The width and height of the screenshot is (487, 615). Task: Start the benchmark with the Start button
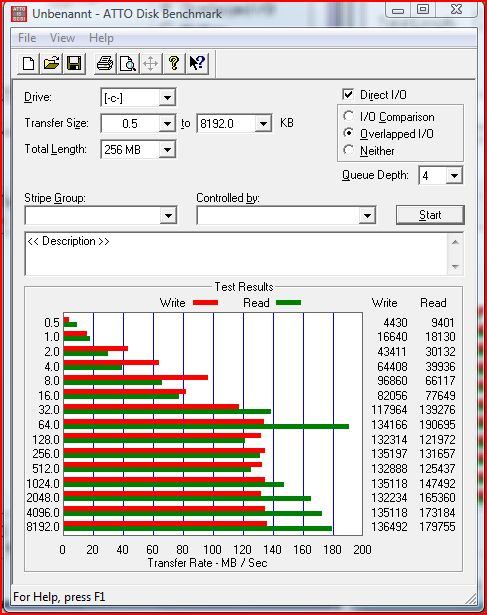(430, 215)
